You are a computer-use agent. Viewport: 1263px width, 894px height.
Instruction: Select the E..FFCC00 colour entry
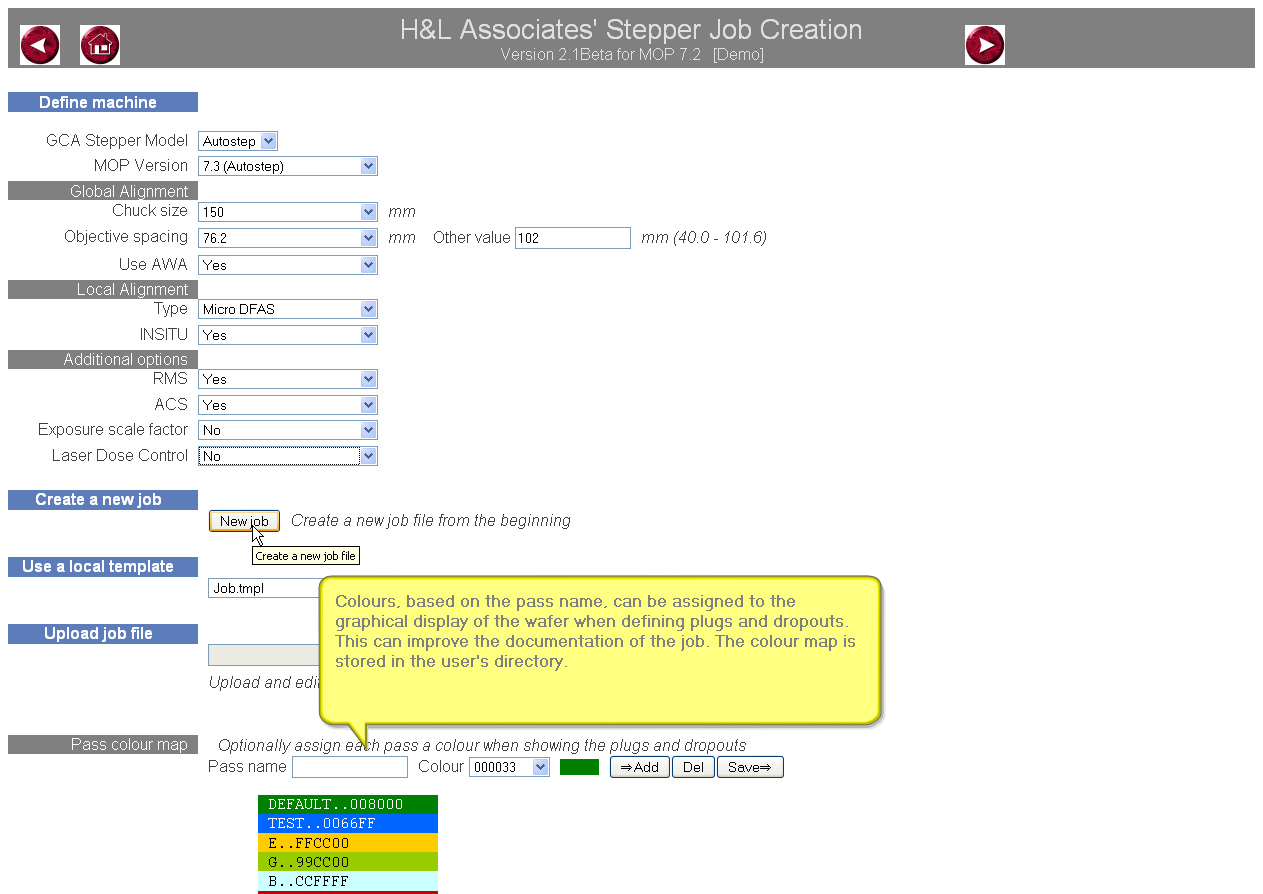click(x=348, y=843)
